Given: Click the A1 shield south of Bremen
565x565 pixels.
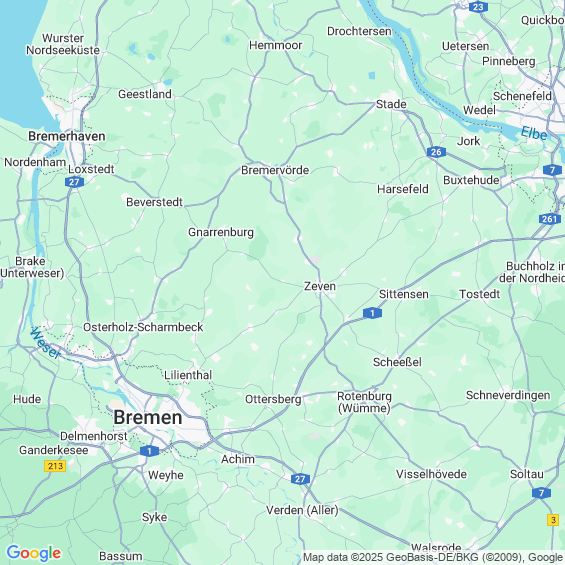Looking at the screenshot, I should click(149, 451).
